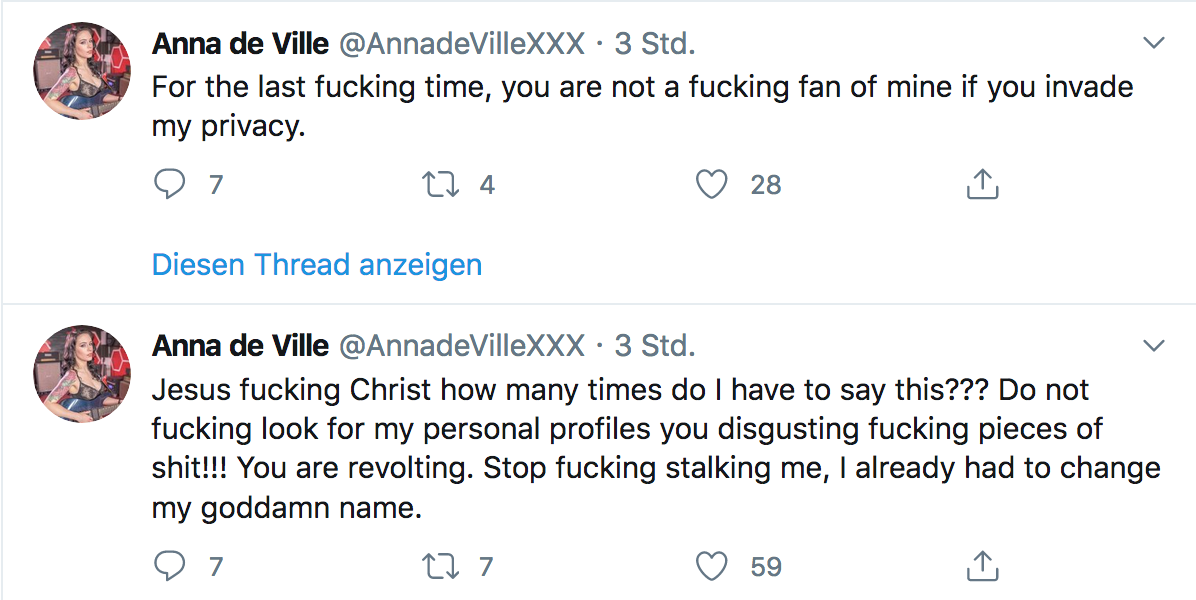This screenshot has width=1196, height=600.
Task: Expand the second tweet's options chevron menu
Action: tap(1154, 346)
